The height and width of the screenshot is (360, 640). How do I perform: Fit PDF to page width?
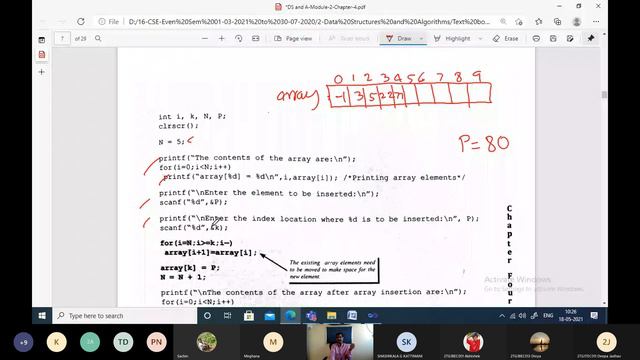[x=256, y=38]
